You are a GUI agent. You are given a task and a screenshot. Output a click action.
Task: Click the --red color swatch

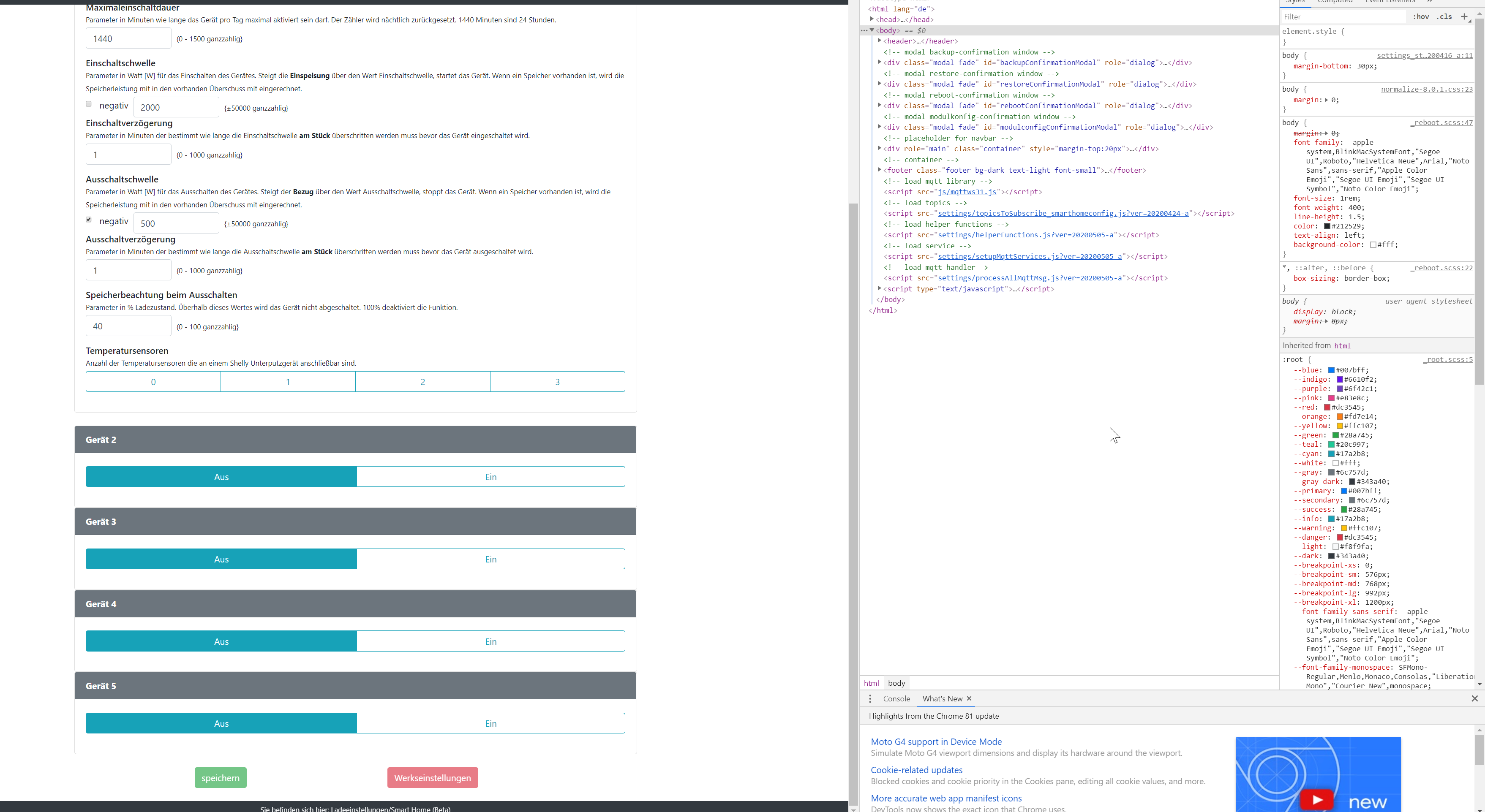point(1327,407)
